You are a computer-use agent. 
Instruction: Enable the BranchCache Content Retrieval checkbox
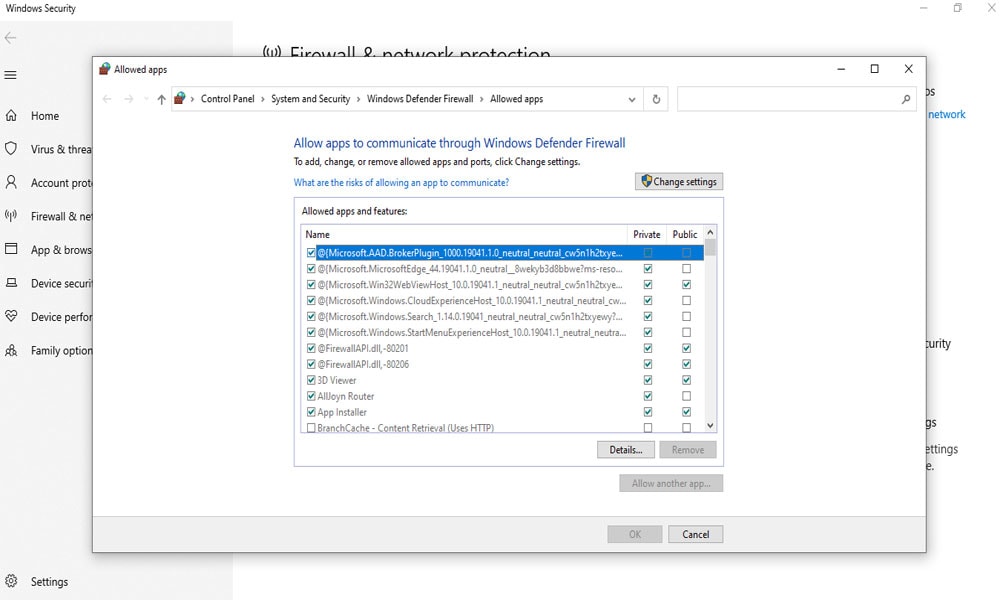pyautogui.click(x=311, y=428)
